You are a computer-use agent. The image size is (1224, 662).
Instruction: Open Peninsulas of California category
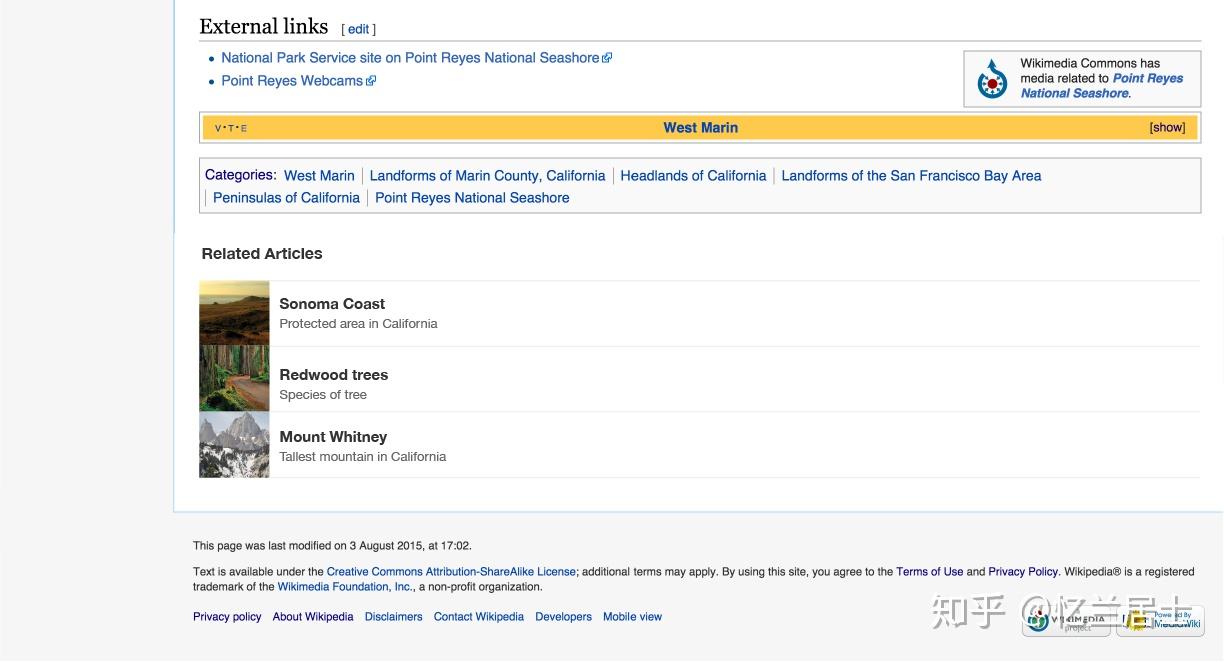[x=286, y=198]
